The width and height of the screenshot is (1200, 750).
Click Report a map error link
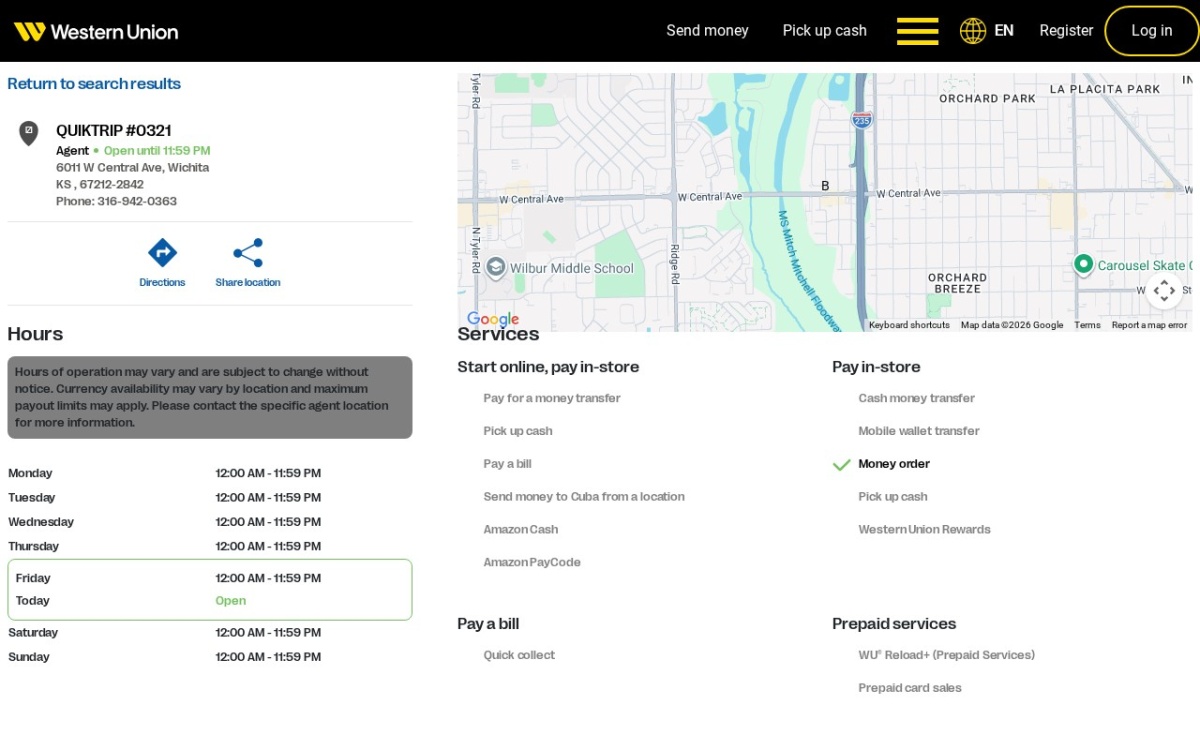tap(1149, 325)
